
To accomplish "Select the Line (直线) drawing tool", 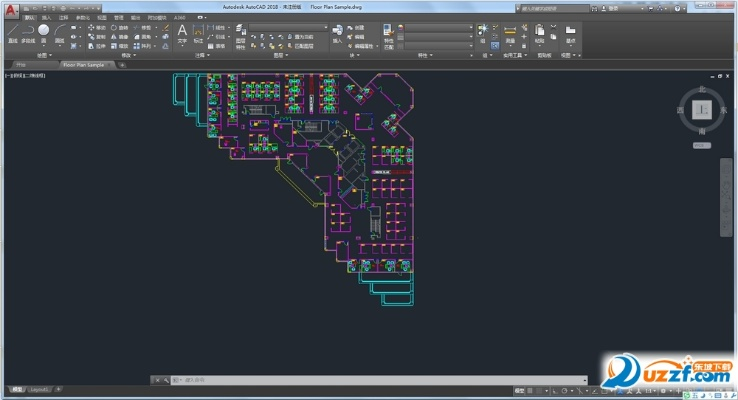I will [12, 32].
